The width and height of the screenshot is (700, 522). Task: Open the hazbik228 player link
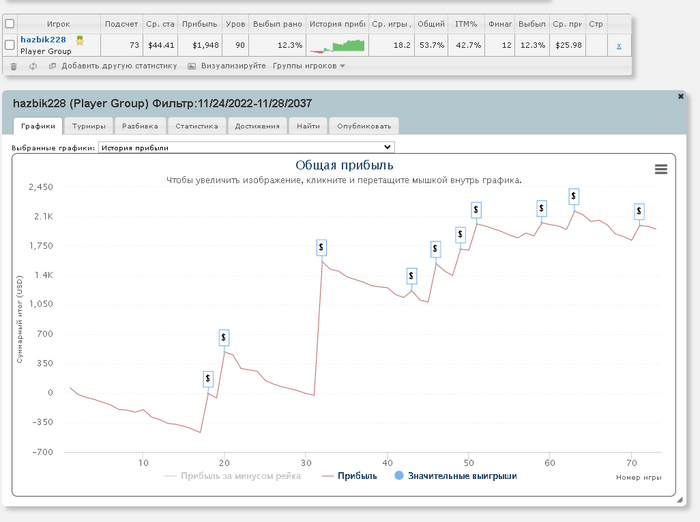tap(43, 40)
